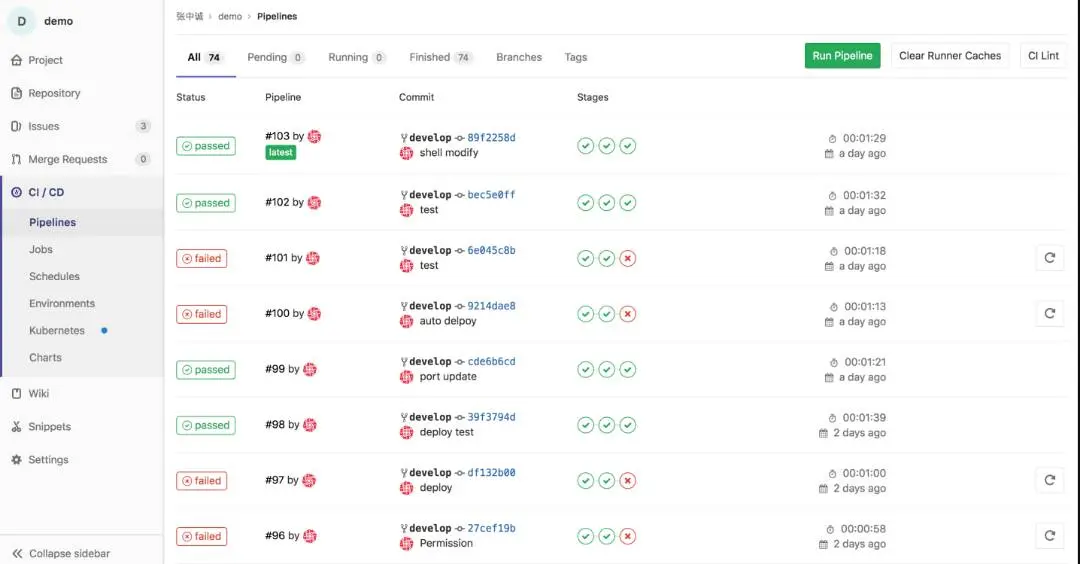Open commit link df132b00
Screen dimensions: 1080x564
point(491,472)
